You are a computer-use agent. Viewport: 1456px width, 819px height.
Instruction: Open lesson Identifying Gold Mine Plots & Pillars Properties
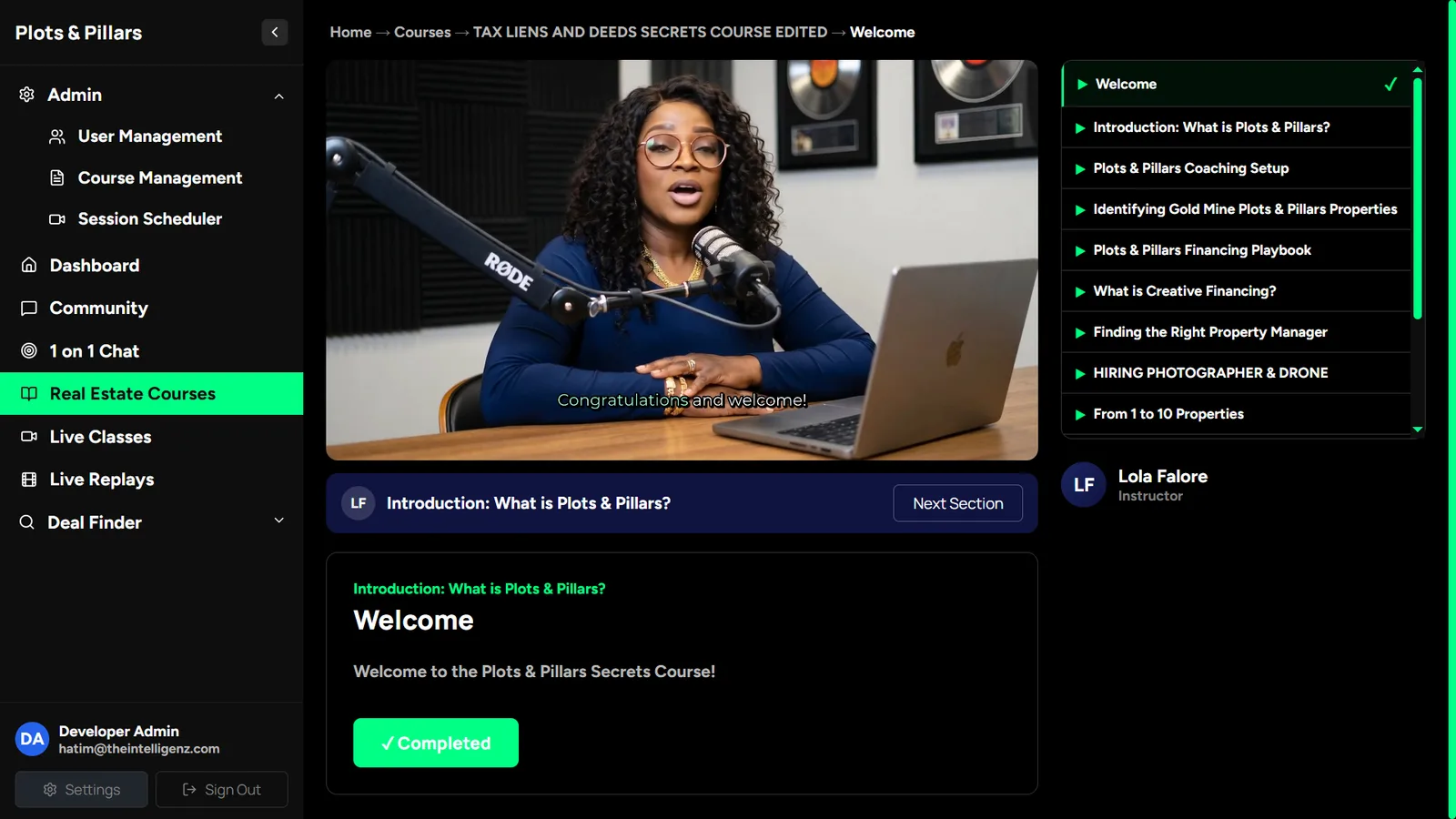pos(1236,209)
